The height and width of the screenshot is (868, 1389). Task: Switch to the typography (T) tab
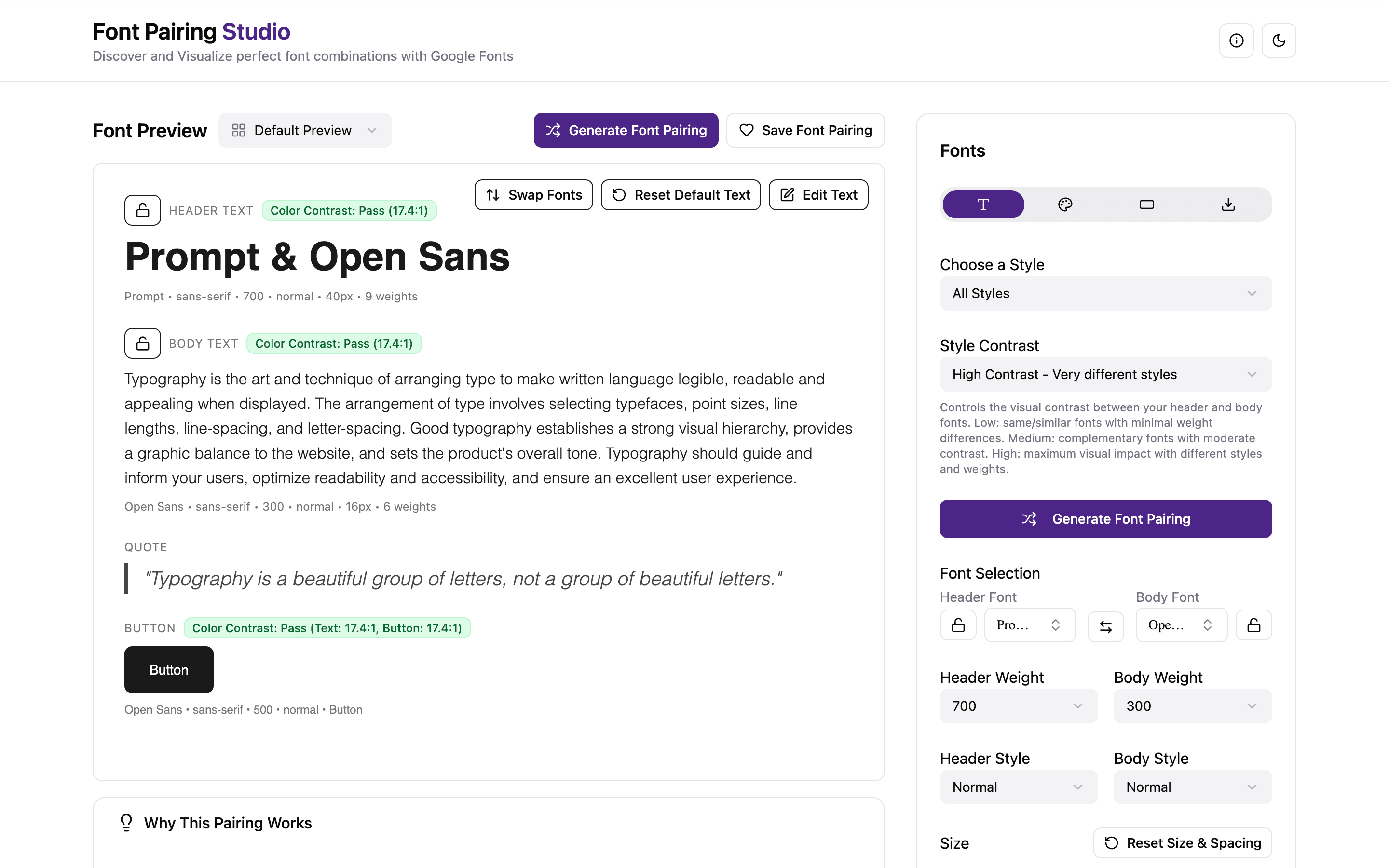983,204
